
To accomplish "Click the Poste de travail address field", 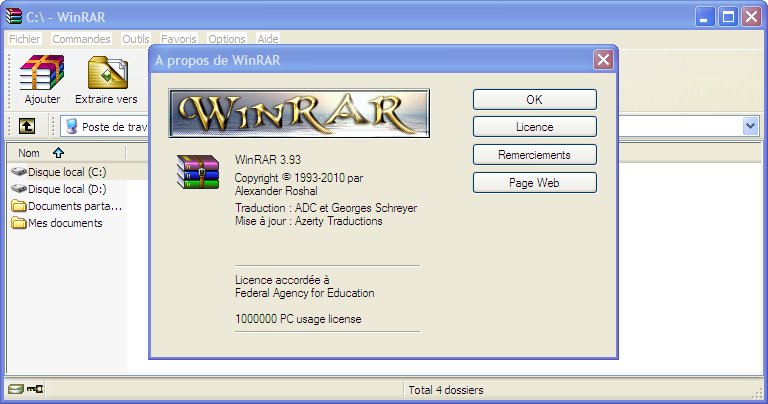I will [409, 126].
